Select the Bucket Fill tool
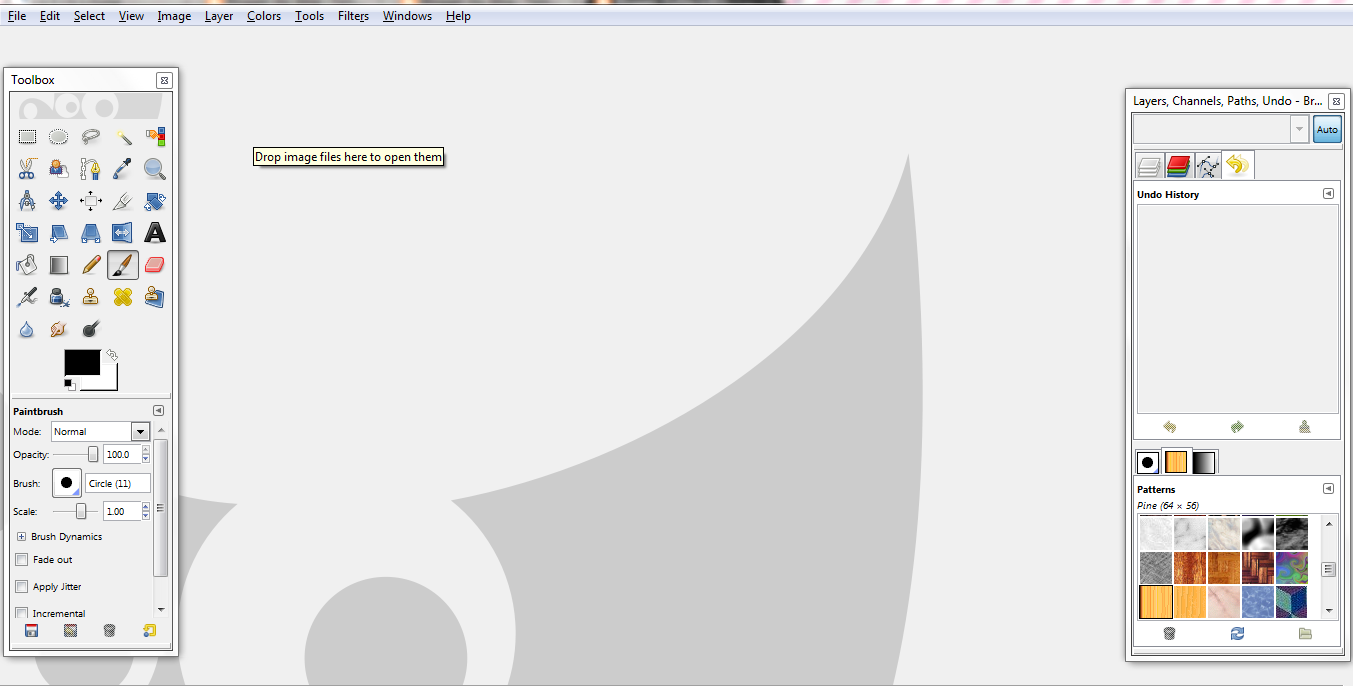This screenshot has width=1353, height=686. [27, 265]
